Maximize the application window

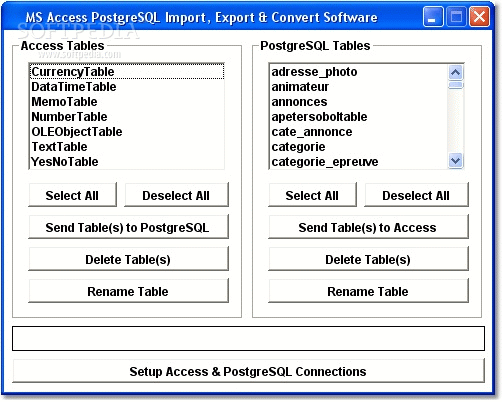(x=456, y=17)
